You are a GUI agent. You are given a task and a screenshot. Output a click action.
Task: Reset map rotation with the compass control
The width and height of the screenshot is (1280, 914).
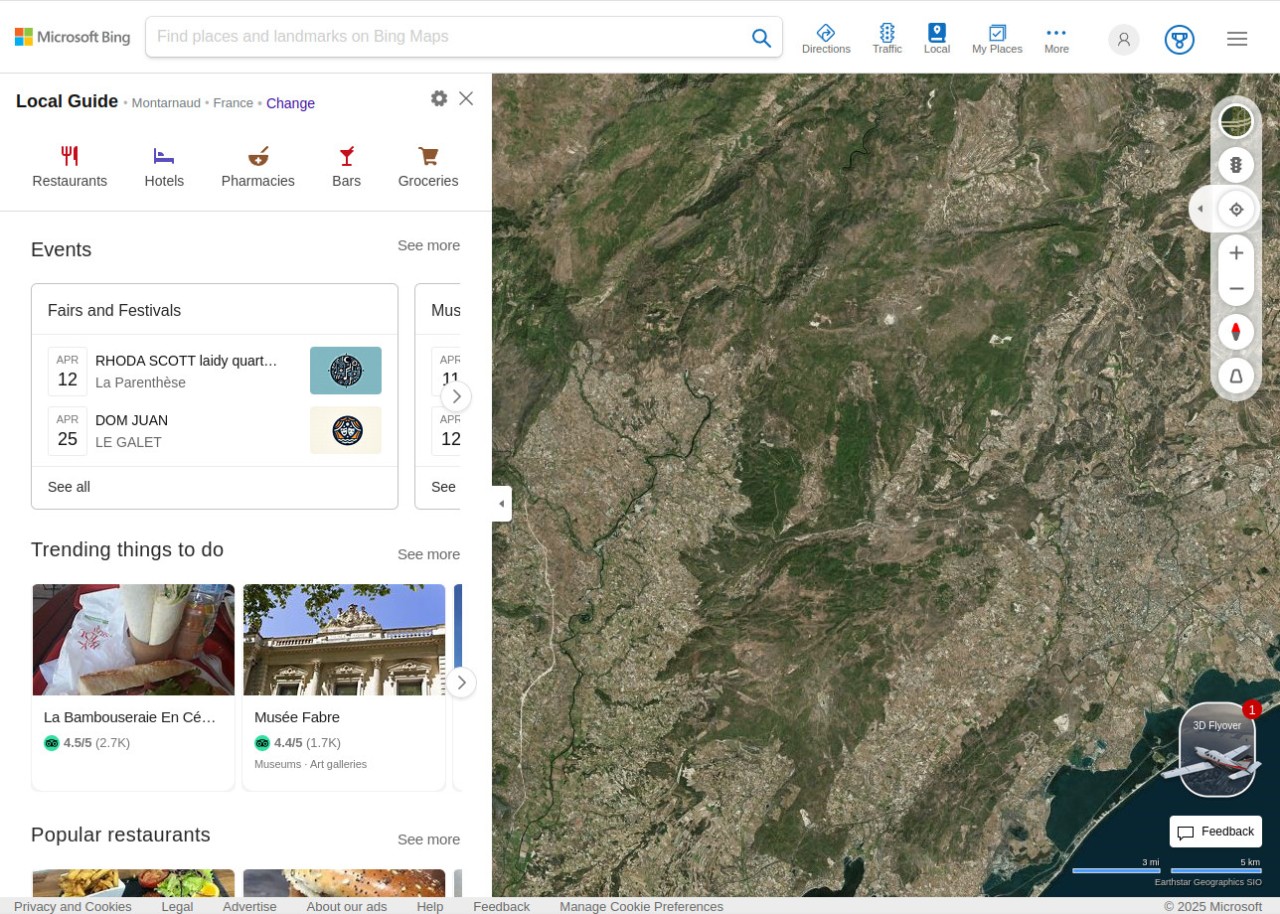tap(1236, 331)
